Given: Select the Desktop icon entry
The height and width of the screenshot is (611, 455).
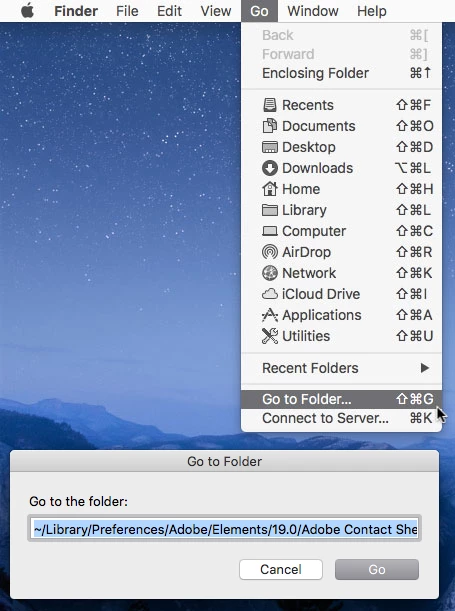Looking at the screenshot, I should (270, 147).
